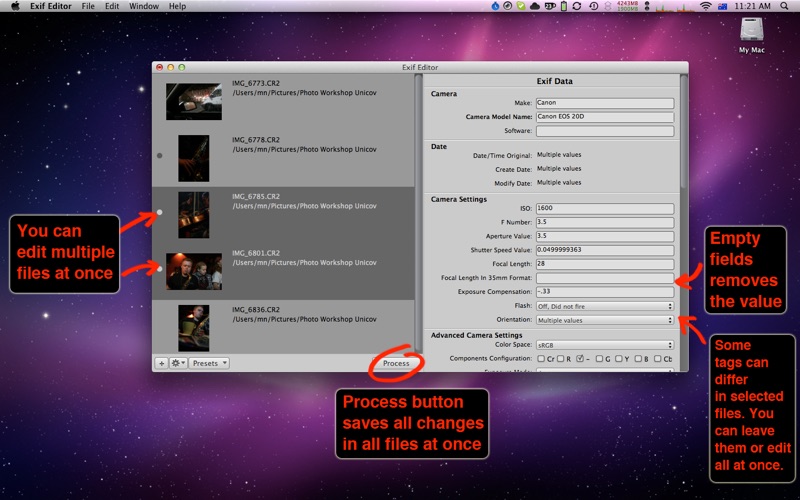The width and height of the screenshot is (800, 500).
Task: Open the Apple menu
Action: 15,6
